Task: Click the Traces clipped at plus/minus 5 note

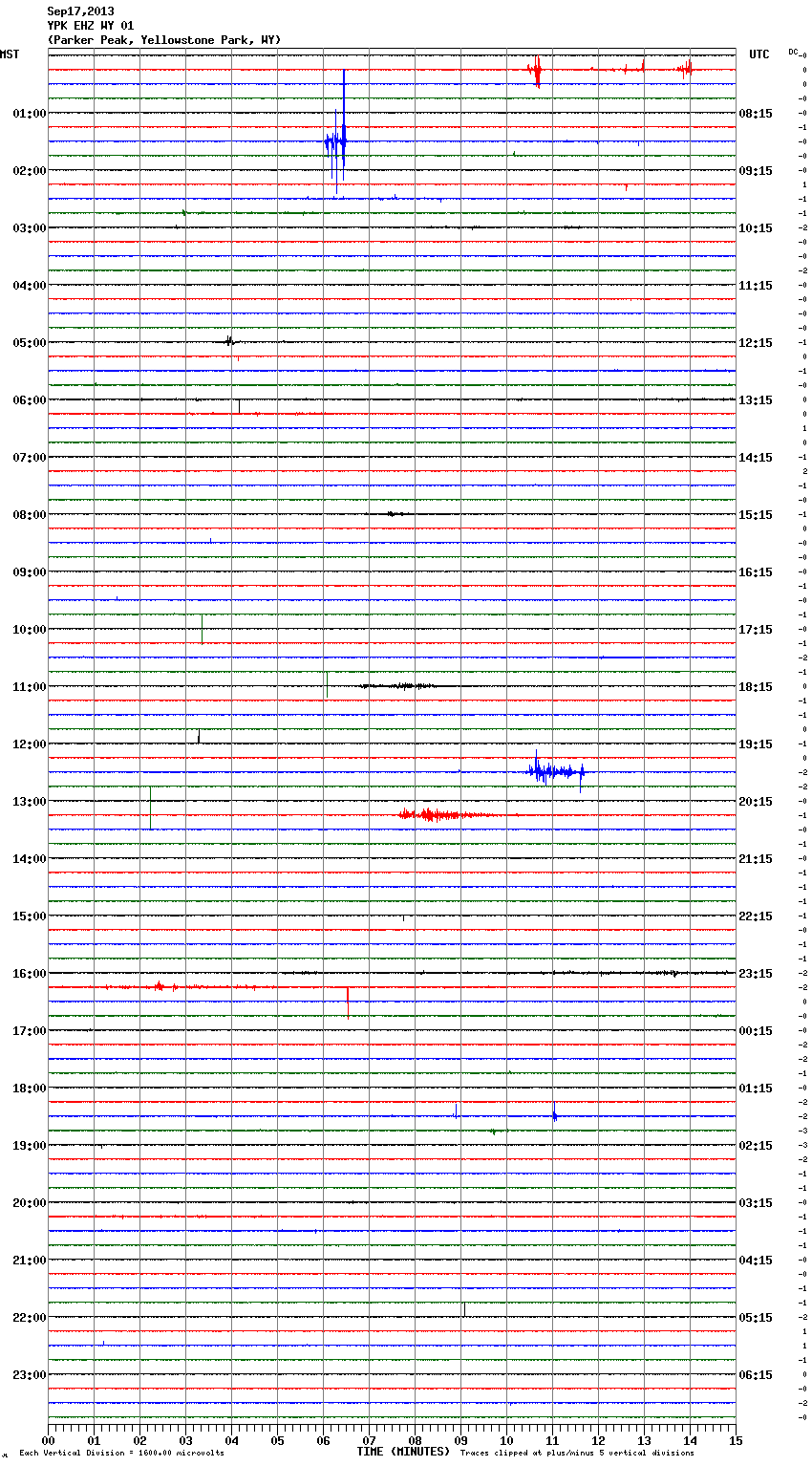Action: pyautogui.click(x=577, y=1453)
